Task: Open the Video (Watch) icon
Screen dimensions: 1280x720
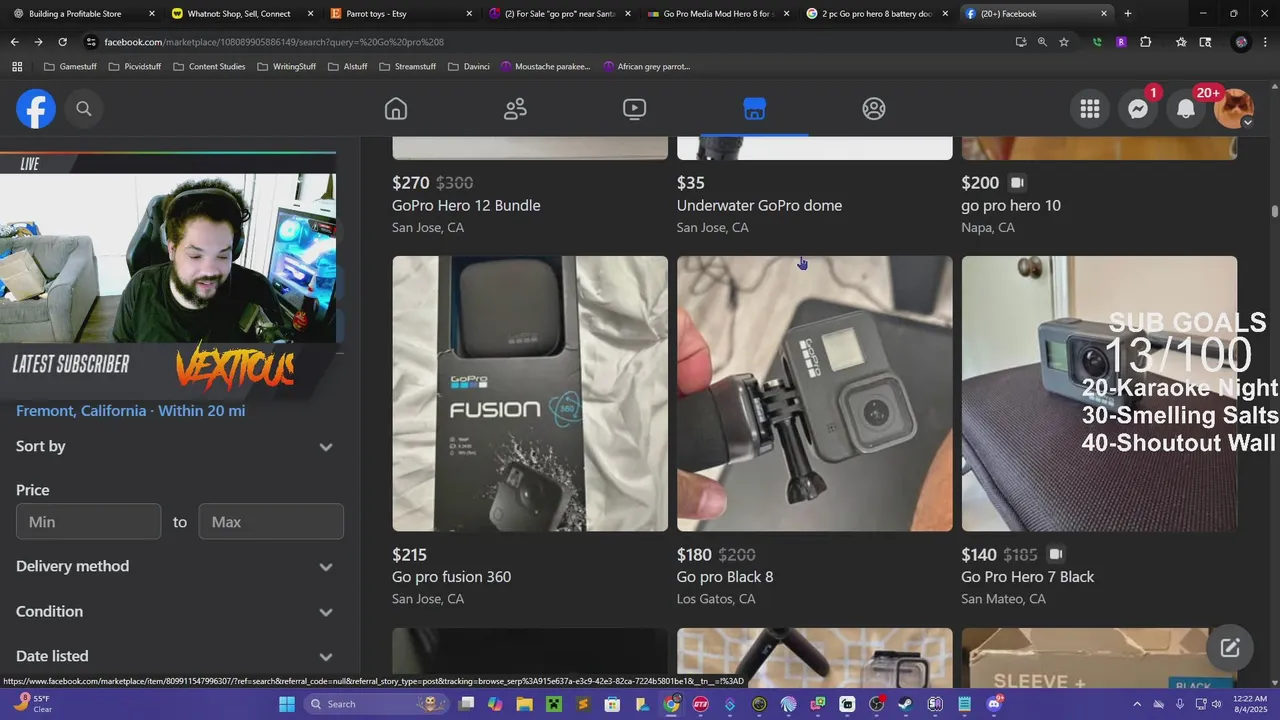Action: (634, 109)
